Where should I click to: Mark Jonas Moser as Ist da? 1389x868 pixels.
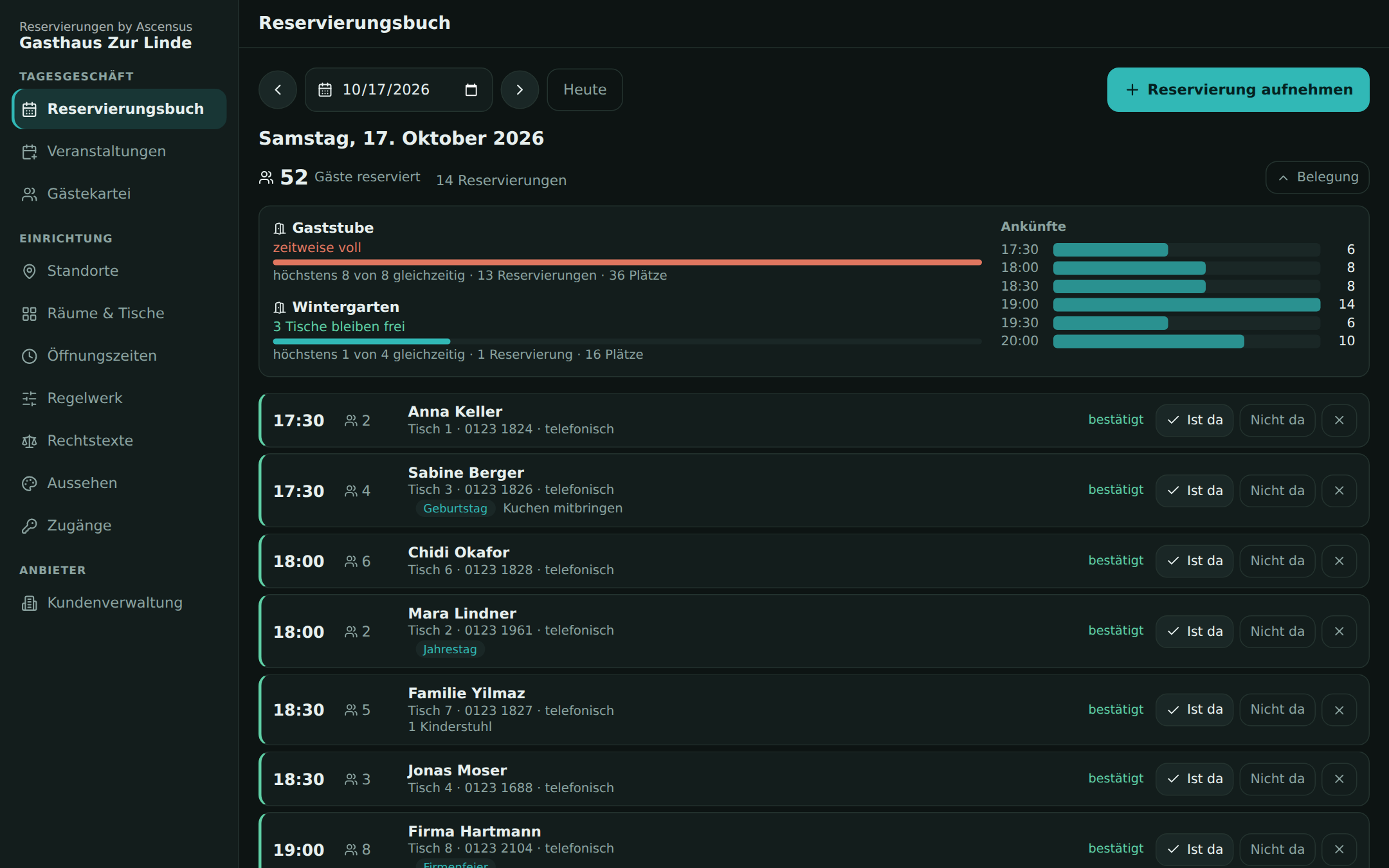(1194, 779)
